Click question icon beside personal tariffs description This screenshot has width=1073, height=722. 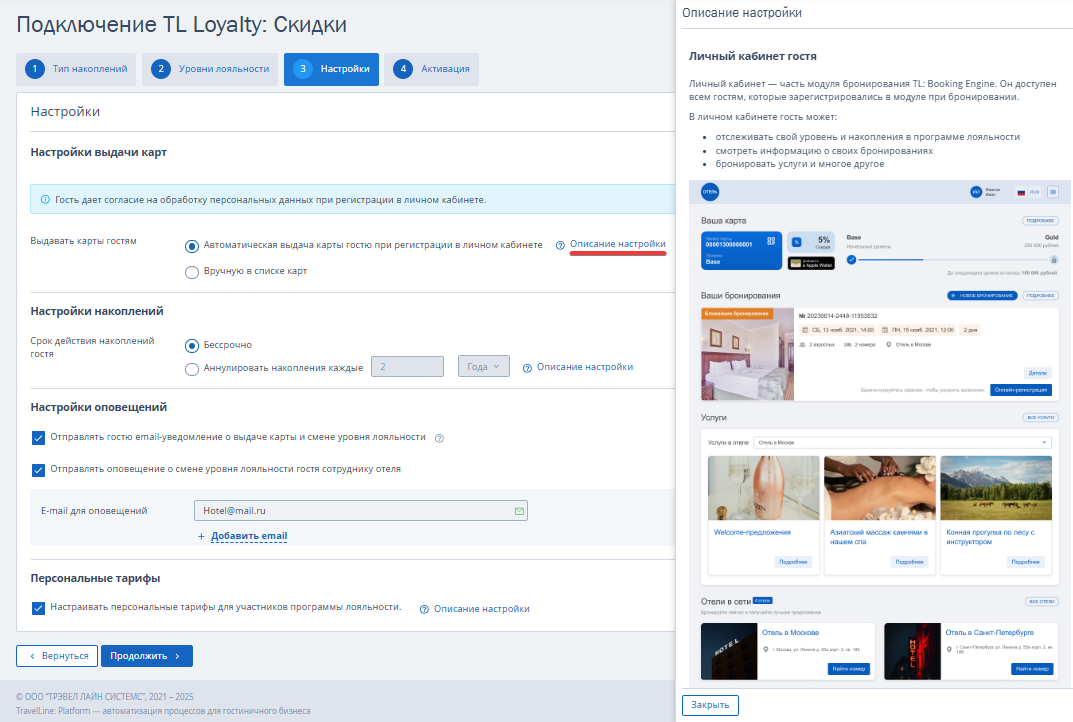click(x=424, y=609)
